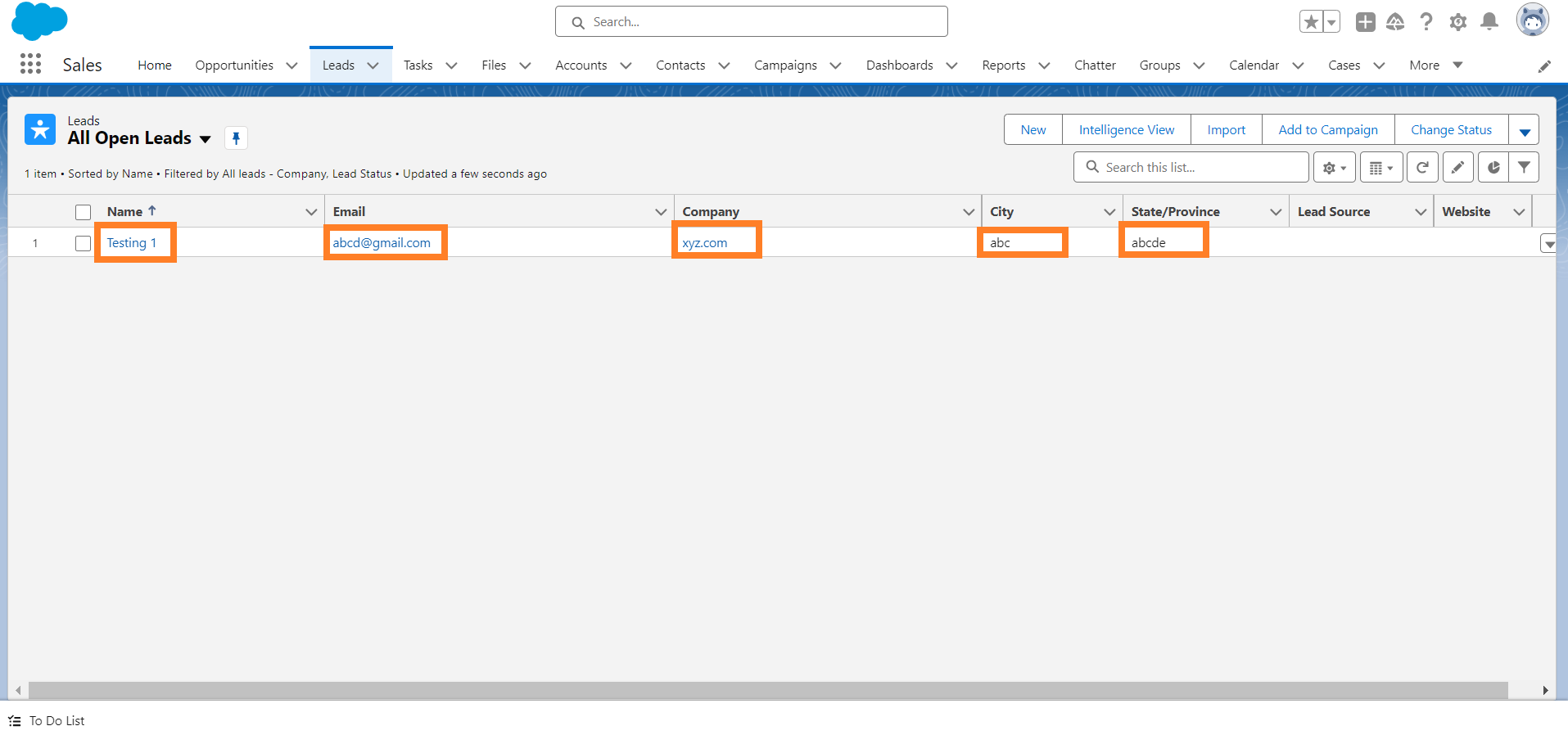Expand the Leads tab dropdown chevron
The image size is (1568, 735).
click(x=373, y=65)
